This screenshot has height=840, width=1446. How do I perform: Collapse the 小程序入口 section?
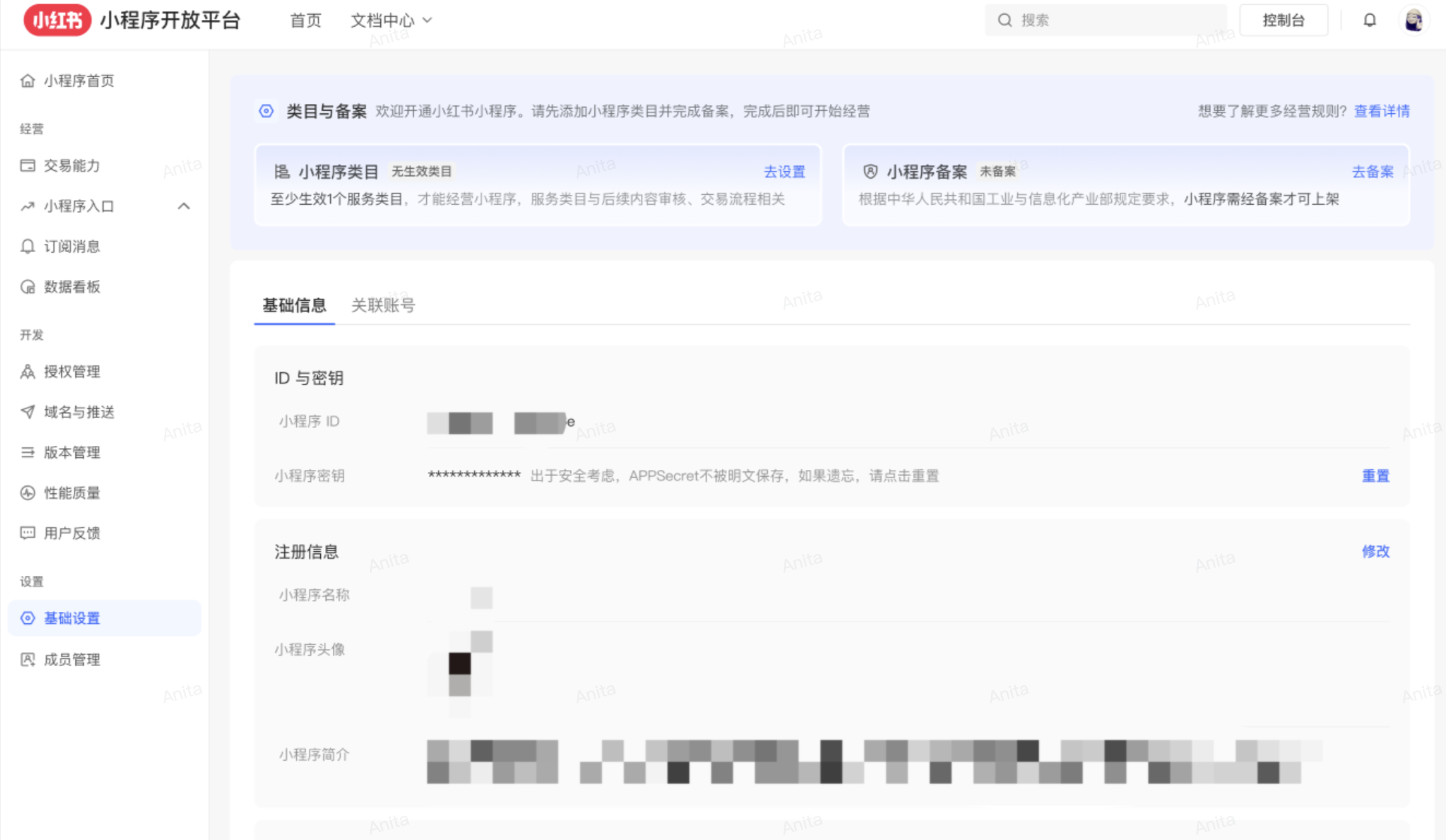(x=185, y=206)
